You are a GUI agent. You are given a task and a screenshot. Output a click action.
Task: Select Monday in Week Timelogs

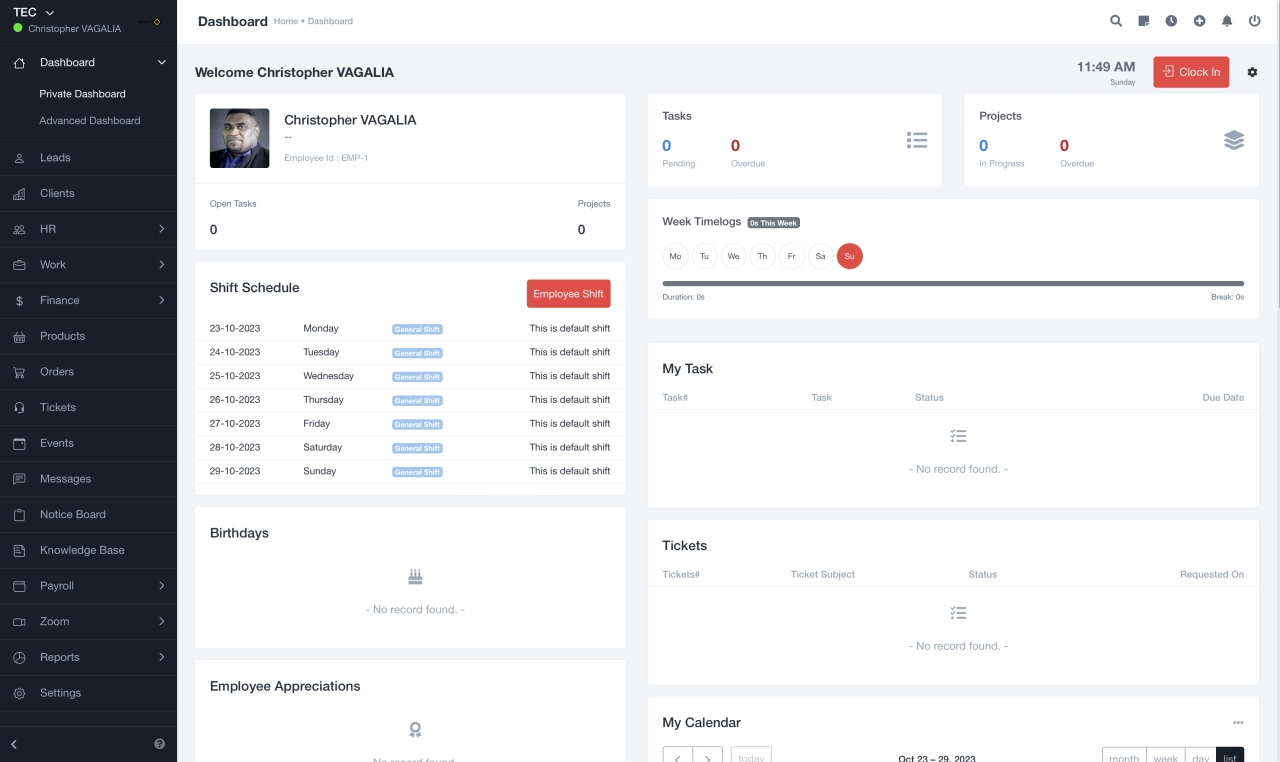(675, 256)
